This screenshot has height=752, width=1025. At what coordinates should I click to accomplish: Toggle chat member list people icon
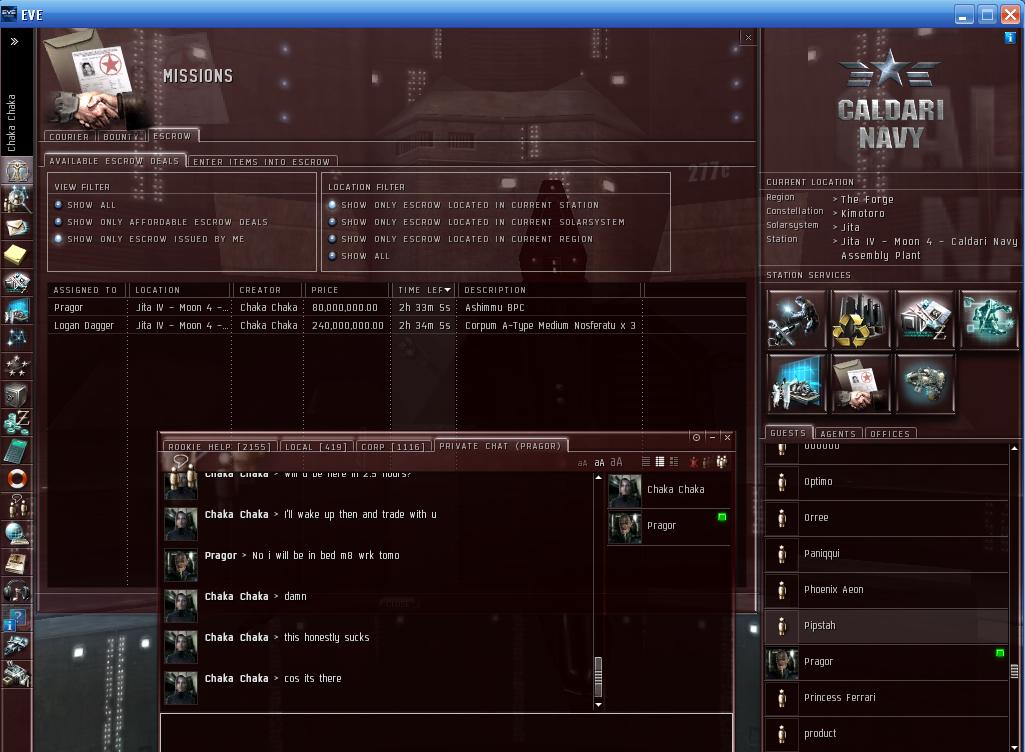click(x=722, y=462)
